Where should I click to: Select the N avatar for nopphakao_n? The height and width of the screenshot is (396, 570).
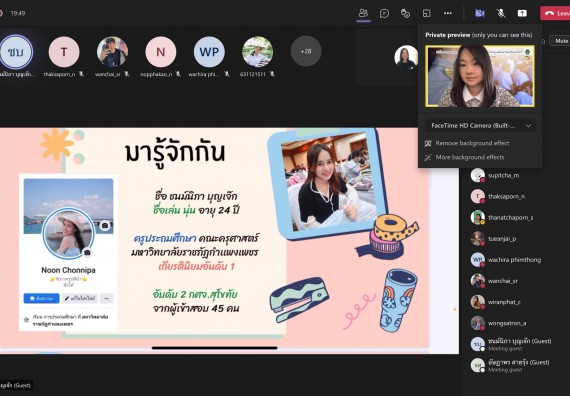161,52
